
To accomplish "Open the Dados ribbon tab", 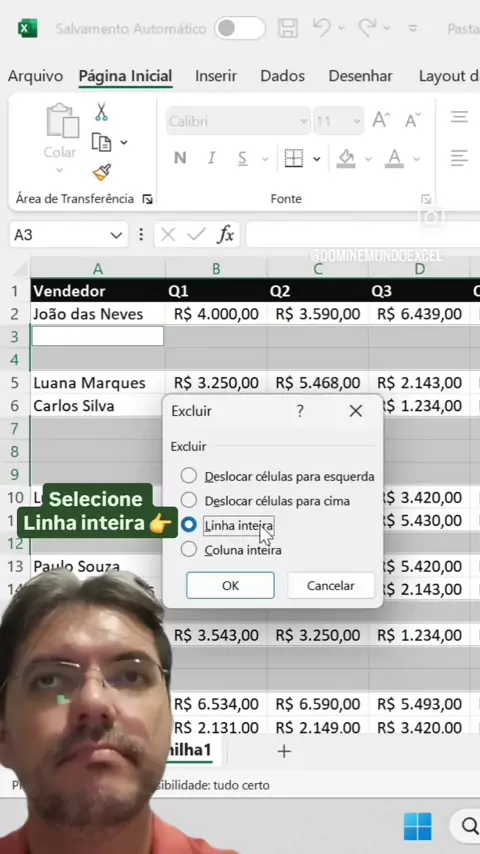I will (x=282, y=76).
